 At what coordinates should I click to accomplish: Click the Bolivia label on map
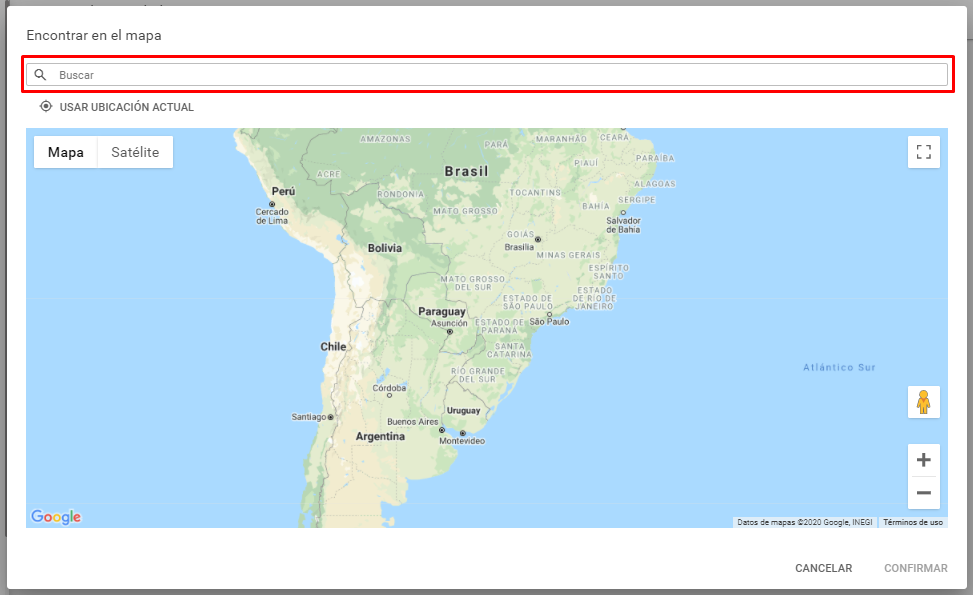pos(385,248)
